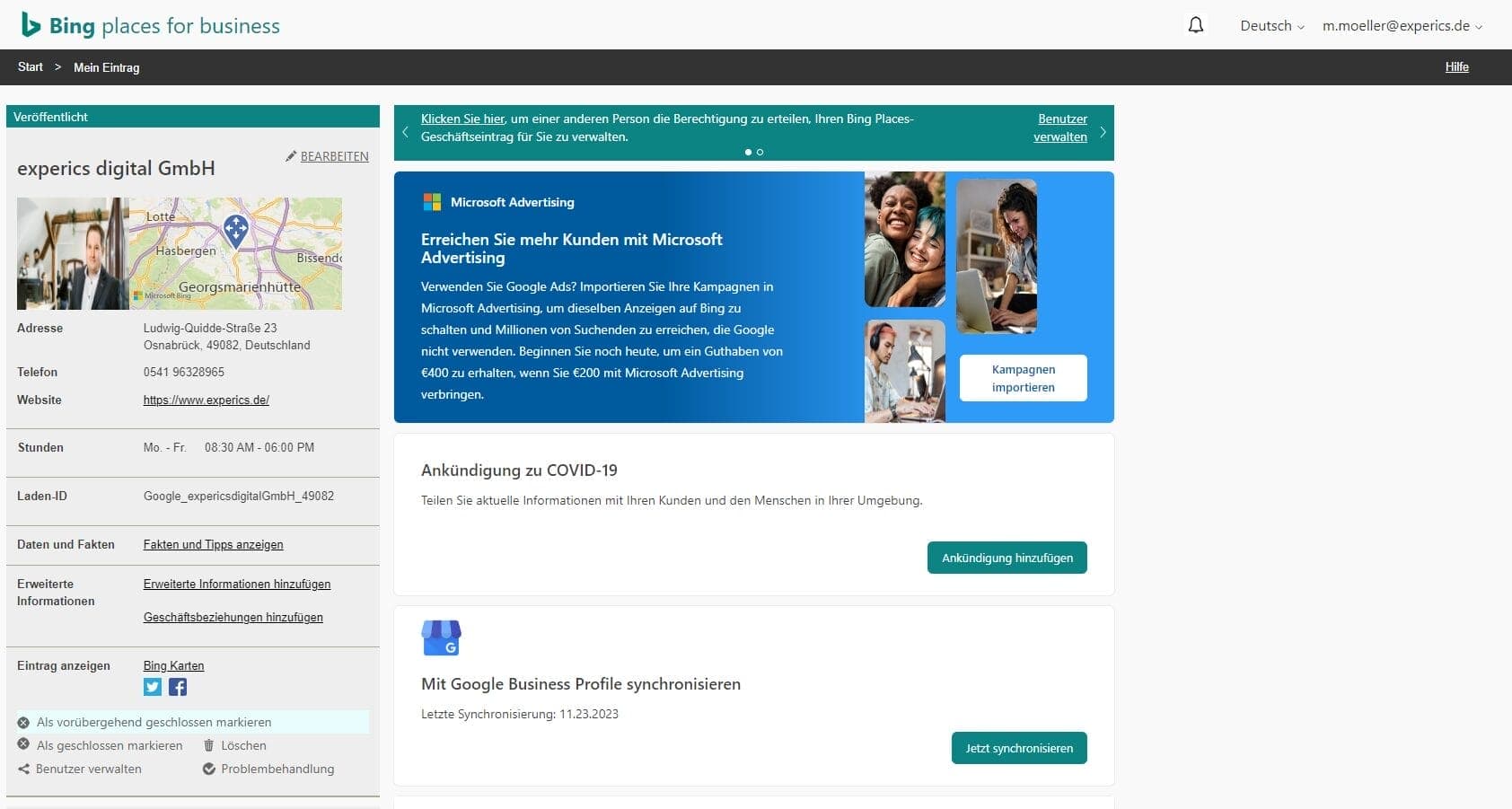Click the Google Business Profile store icon
Screen dimensions: 1512x809
pos(441,638)
